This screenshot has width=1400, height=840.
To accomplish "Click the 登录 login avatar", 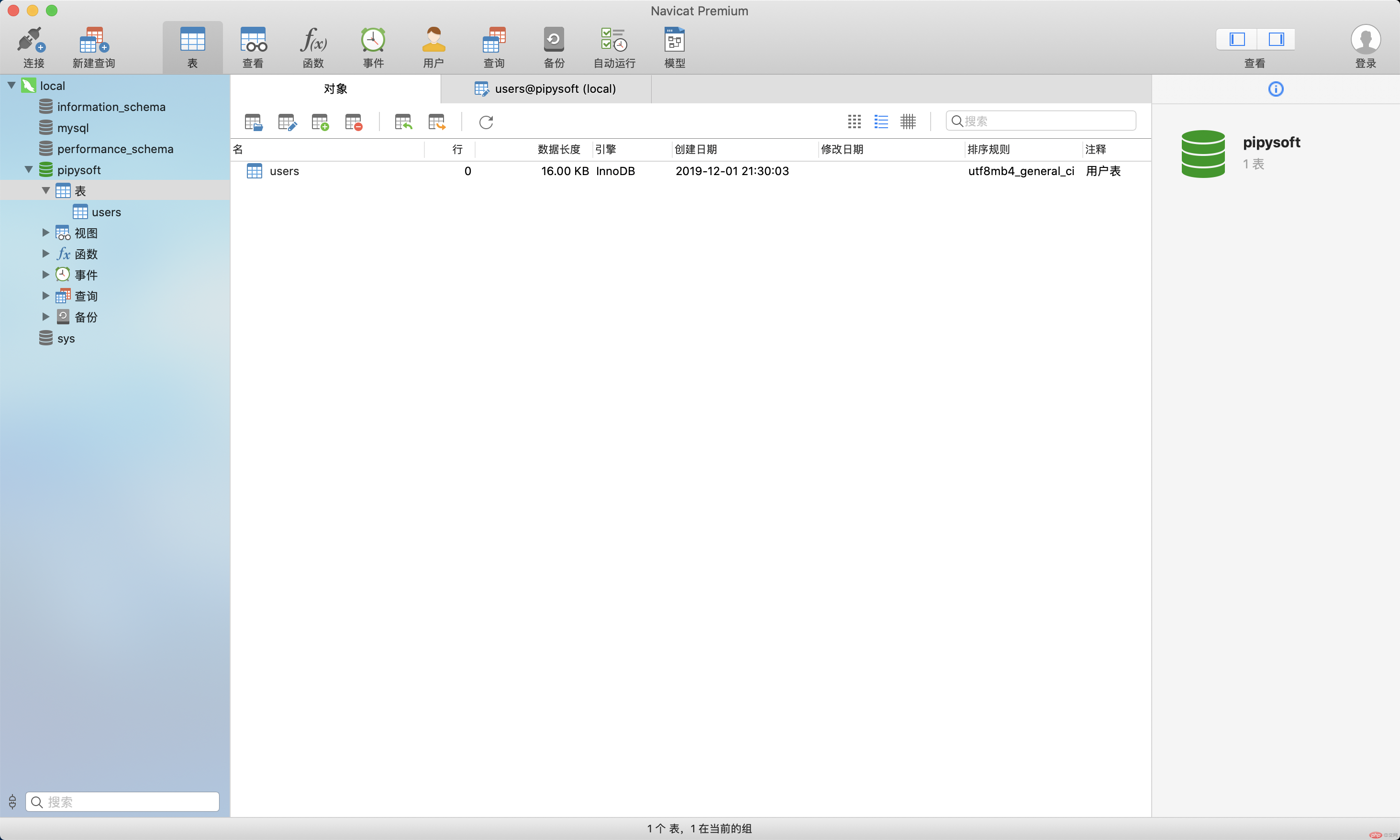I will pyautogui.click(x=1366, y=40).
